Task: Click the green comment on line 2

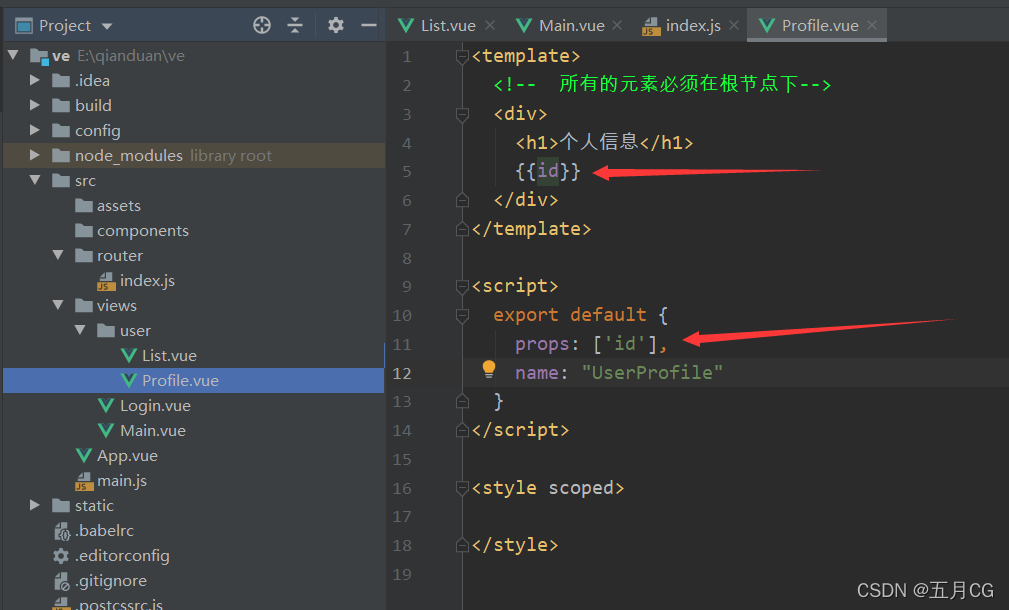Action: tap(662, 84)
